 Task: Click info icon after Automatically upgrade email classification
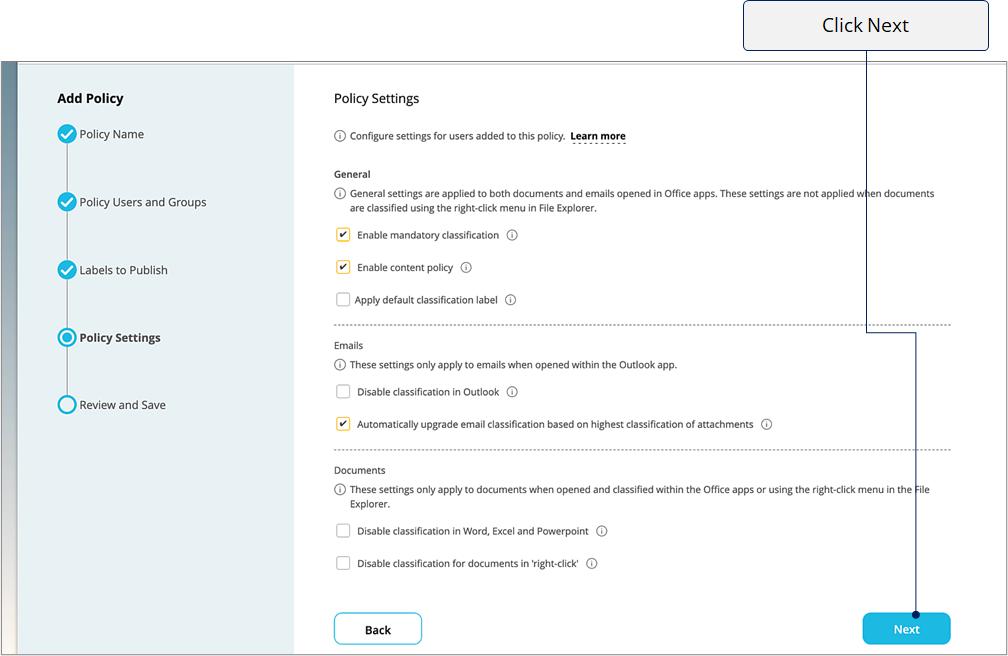click(x=766, y=424)
